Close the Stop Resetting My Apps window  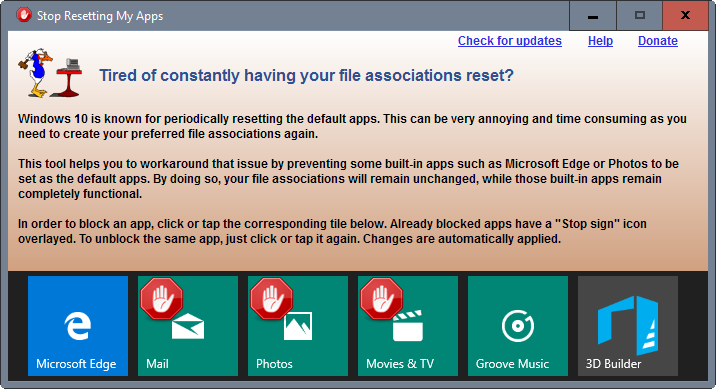(x=685, y=16)
